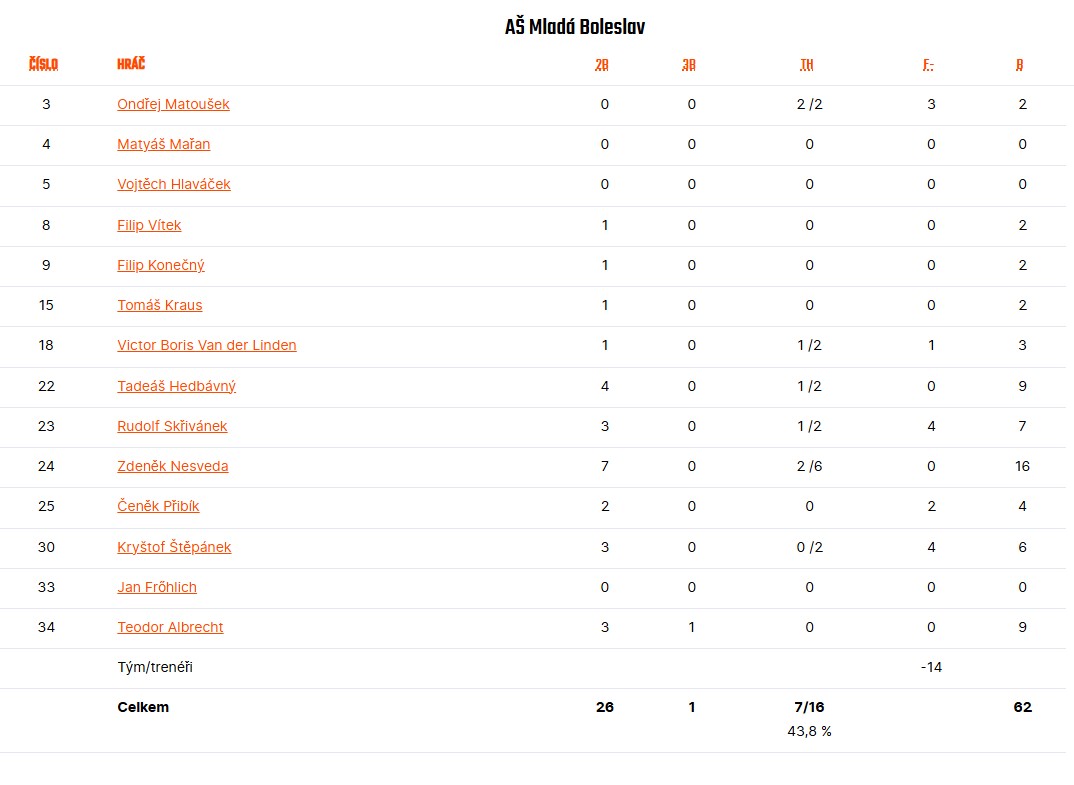
Task: Click the Rudolf Skřivánek link
Action: pyautogui.click(x=172, y=426)
